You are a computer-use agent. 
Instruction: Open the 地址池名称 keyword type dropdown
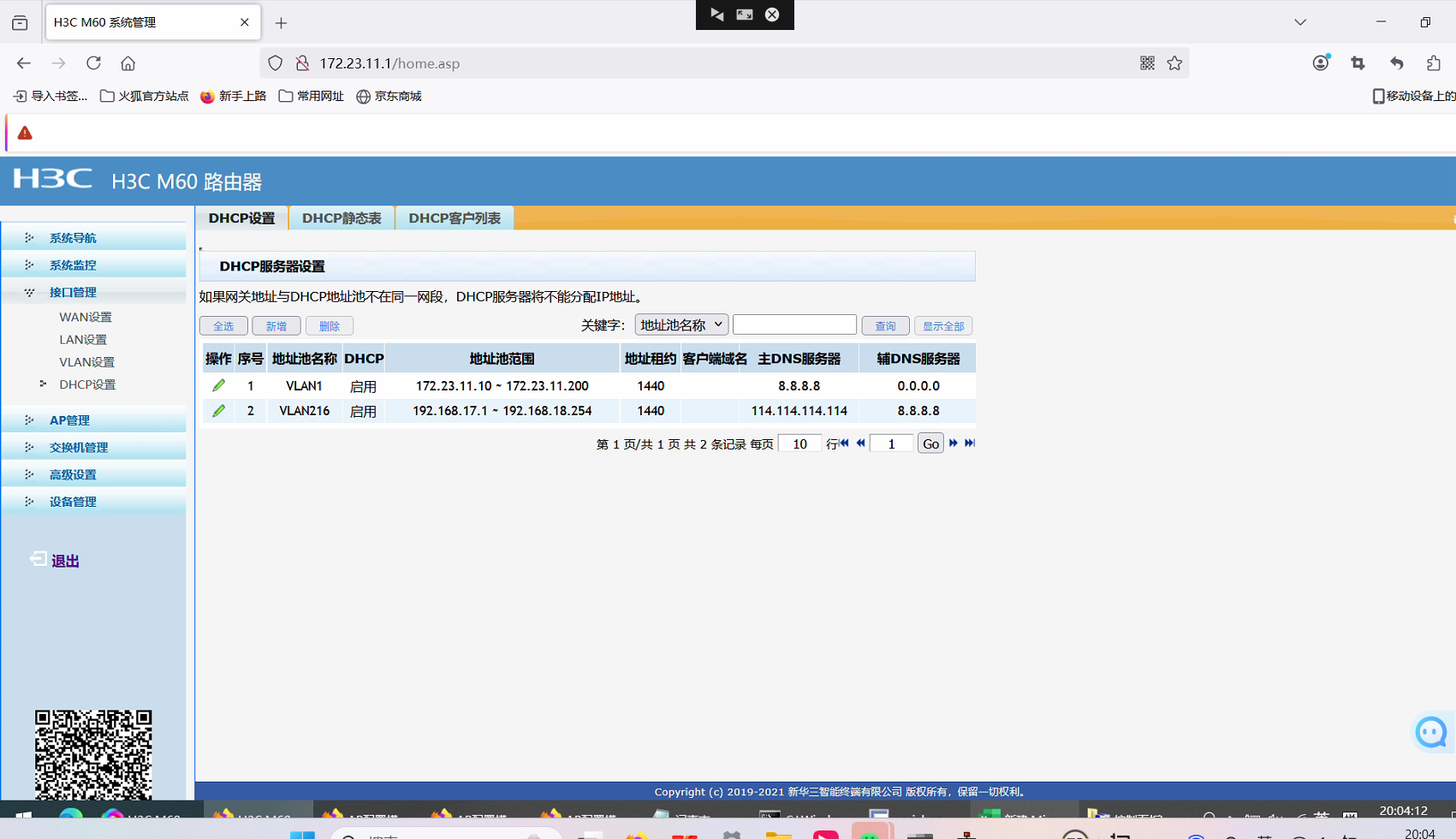(x=681, y=324)
